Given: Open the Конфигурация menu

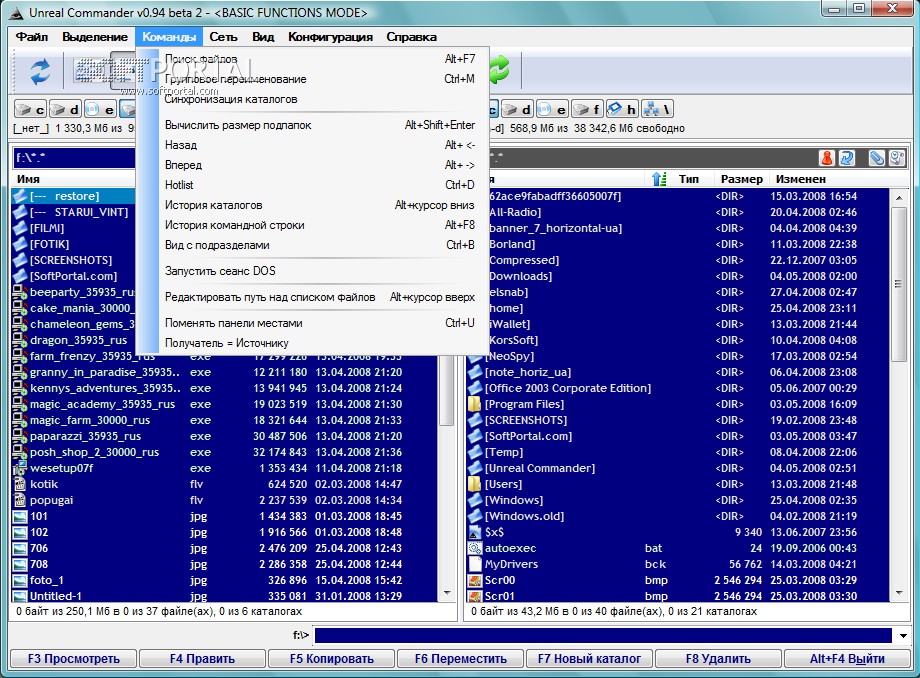Looking at the screenshot, I should click(x=330, y=37).
